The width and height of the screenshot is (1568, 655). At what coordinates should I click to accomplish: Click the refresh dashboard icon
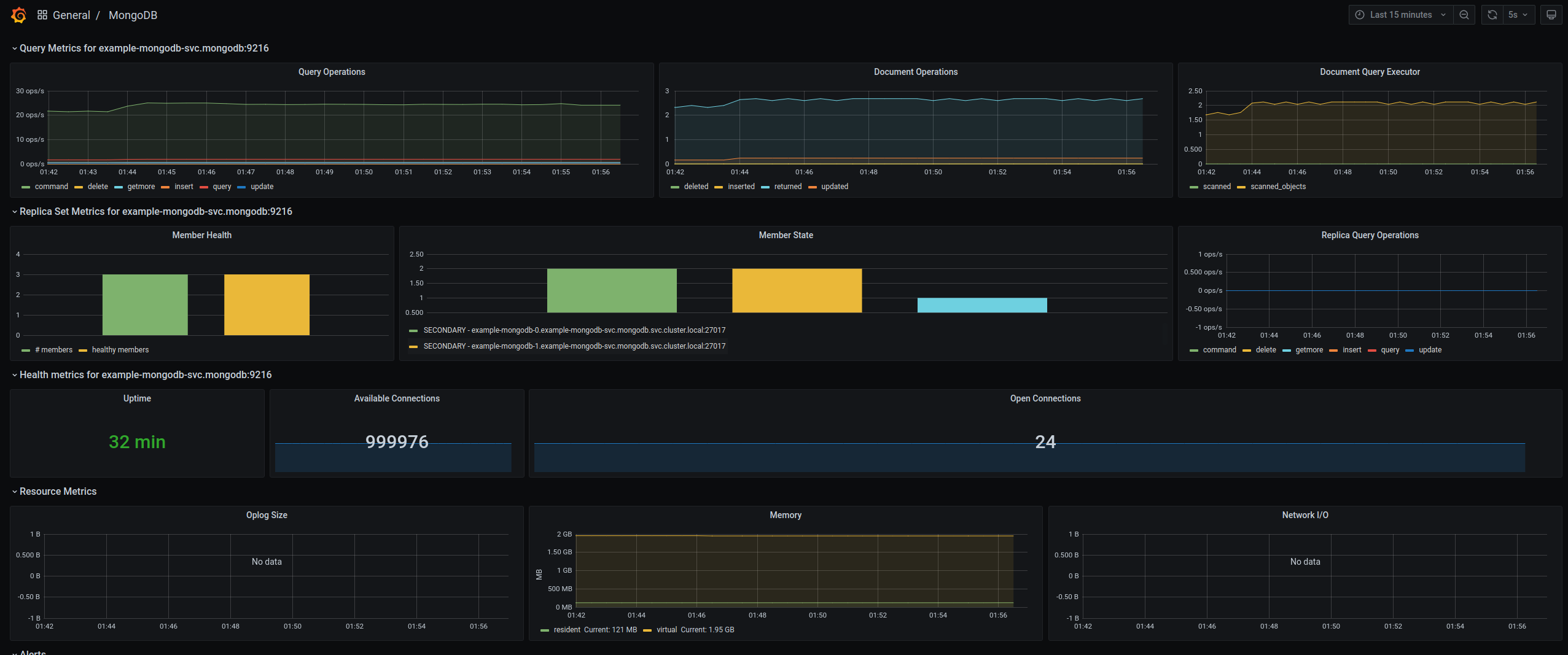[1492, 15]
